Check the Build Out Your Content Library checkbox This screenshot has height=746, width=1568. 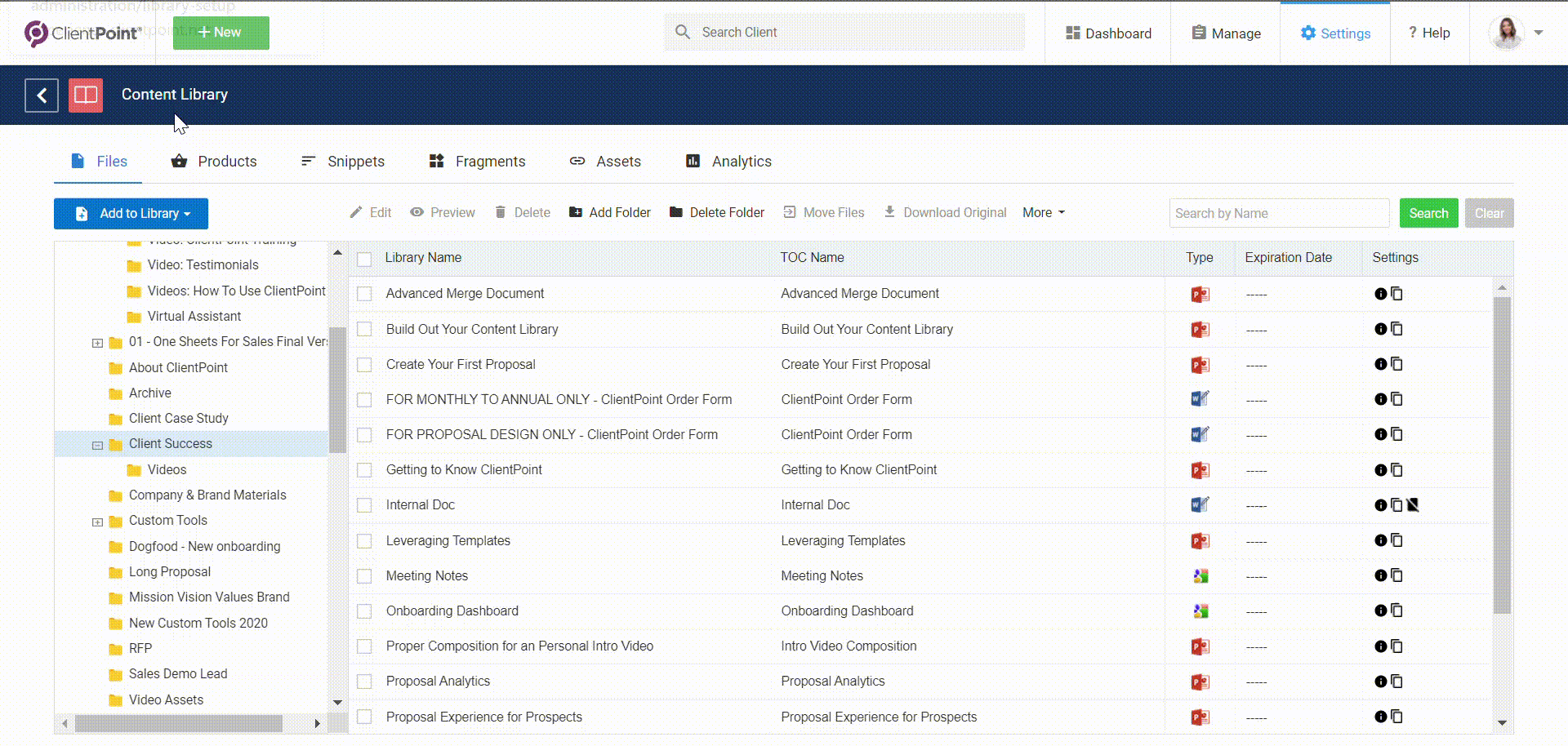point(364,329)
